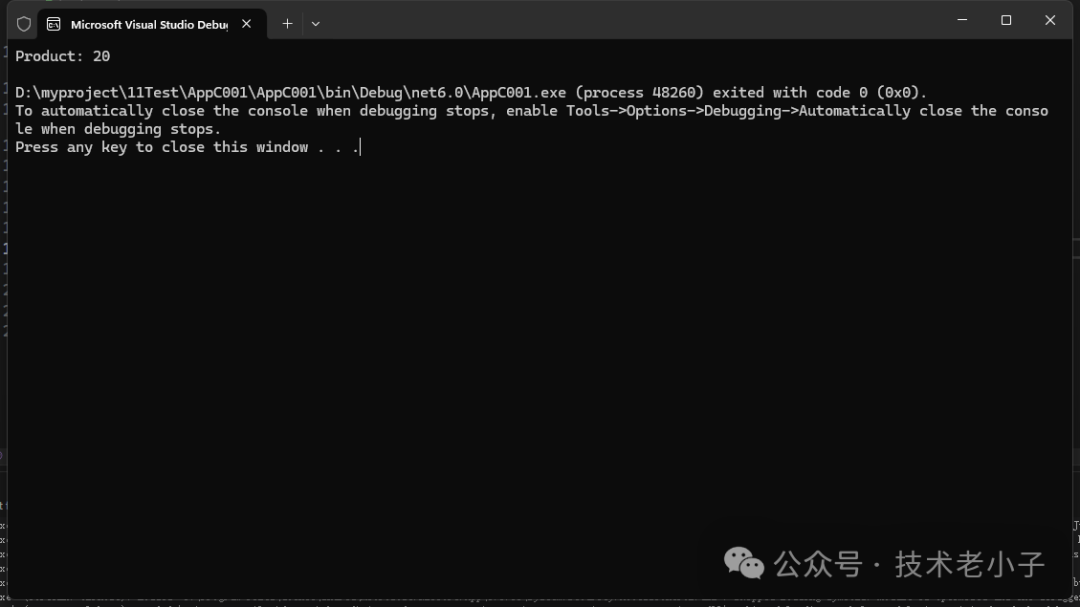
Task: Click "Press any key to close this window" text
Action: click(x=162, y=147)
